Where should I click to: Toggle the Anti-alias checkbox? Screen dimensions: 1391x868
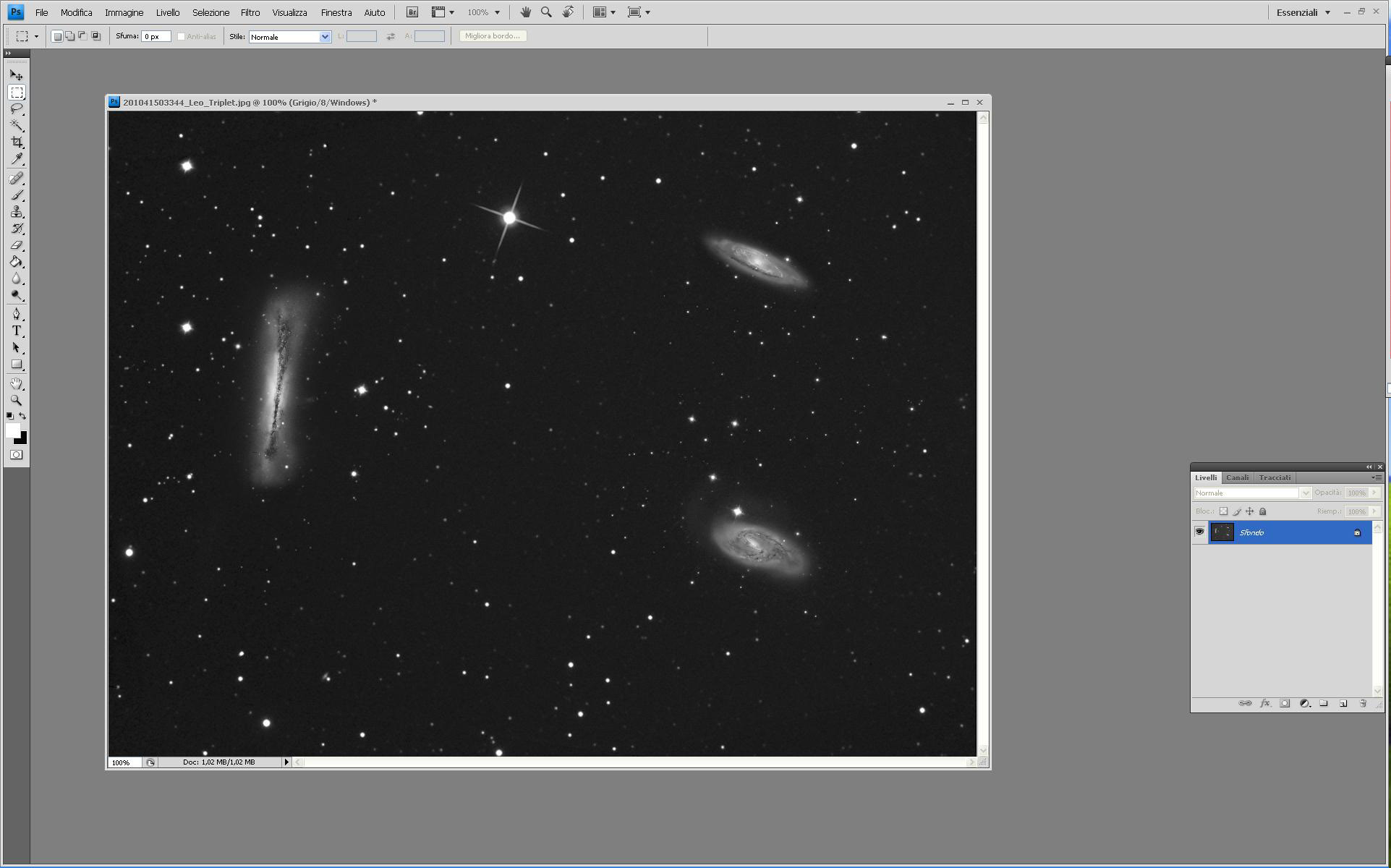tap(182, 36)
